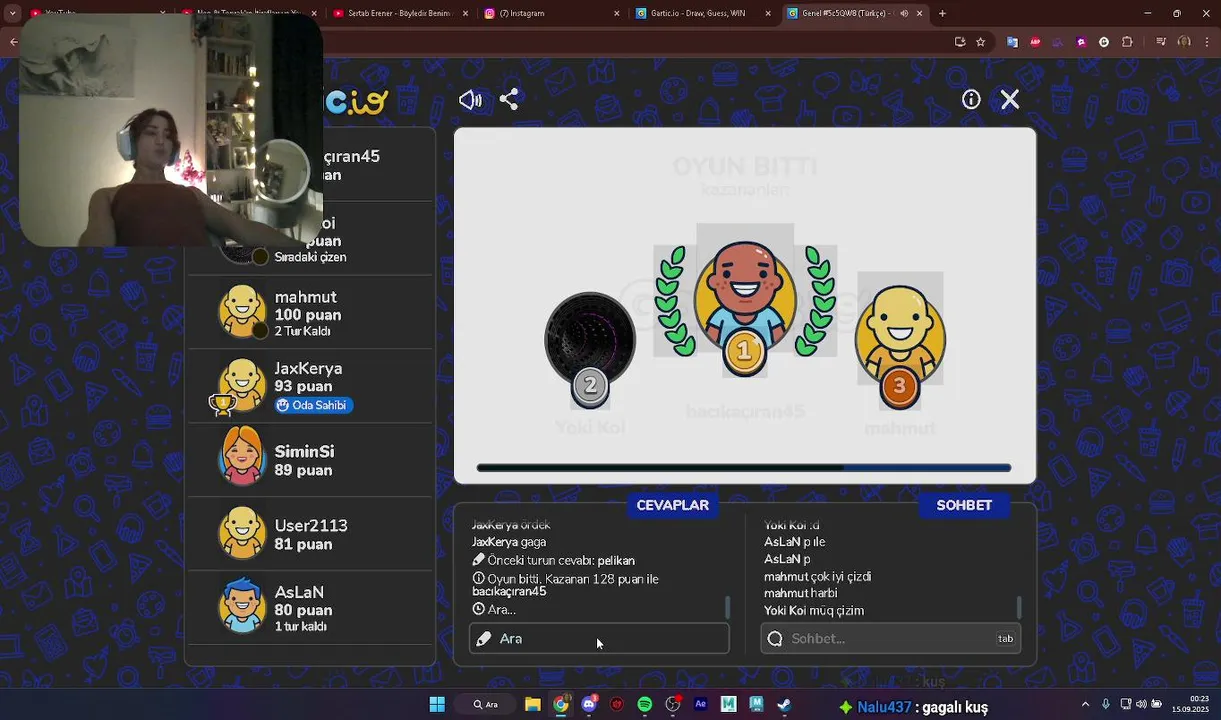This screenshot has width=1221, height=720.
Task: Click the round progress timer bar
Action: [x=744, y=467]
